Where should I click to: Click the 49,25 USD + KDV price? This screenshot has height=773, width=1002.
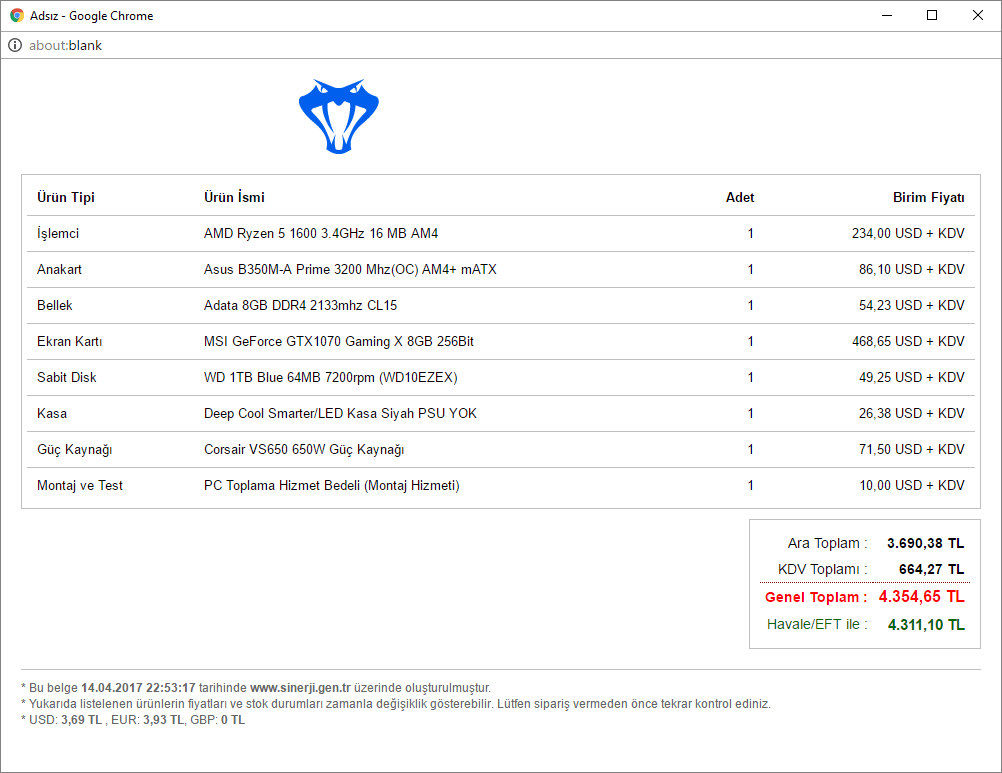(912, 378)
